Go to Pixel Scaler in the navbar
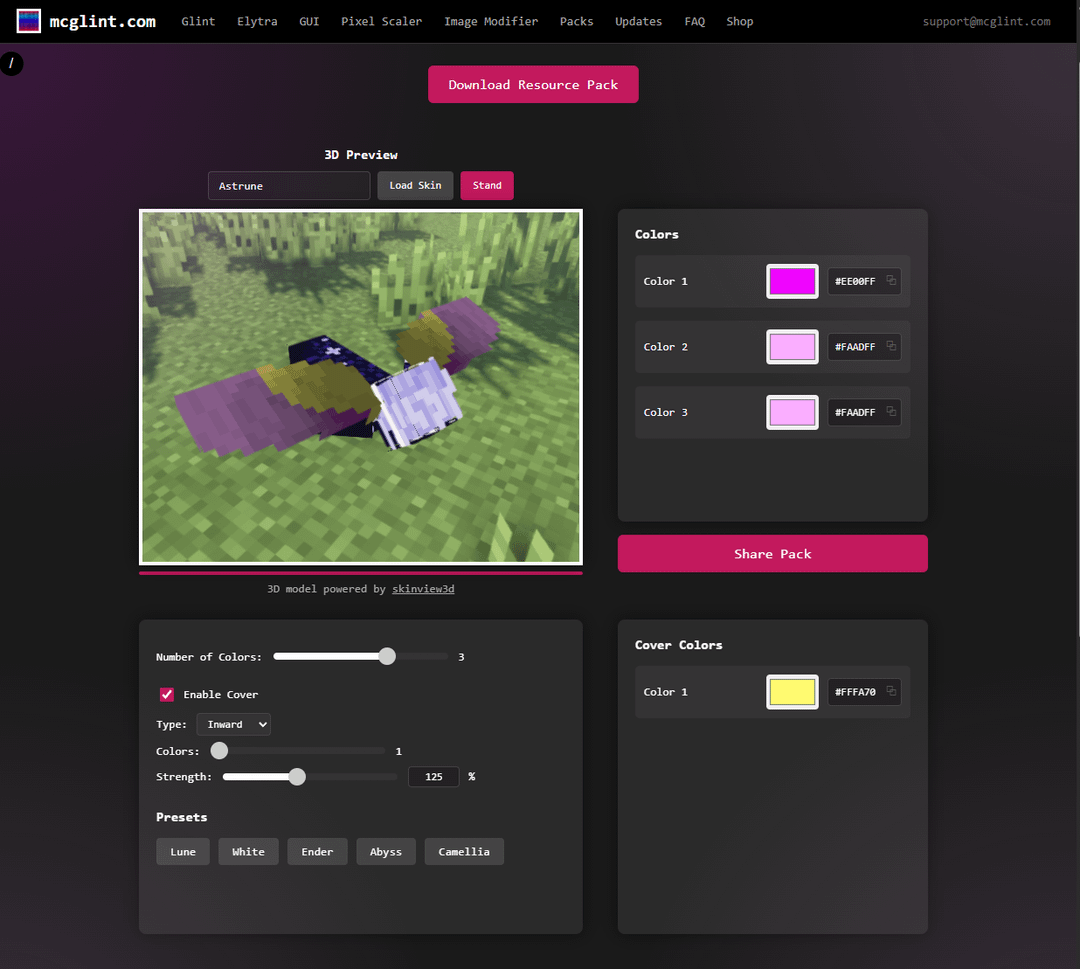The image size is (1080, 969). [381, 21]
